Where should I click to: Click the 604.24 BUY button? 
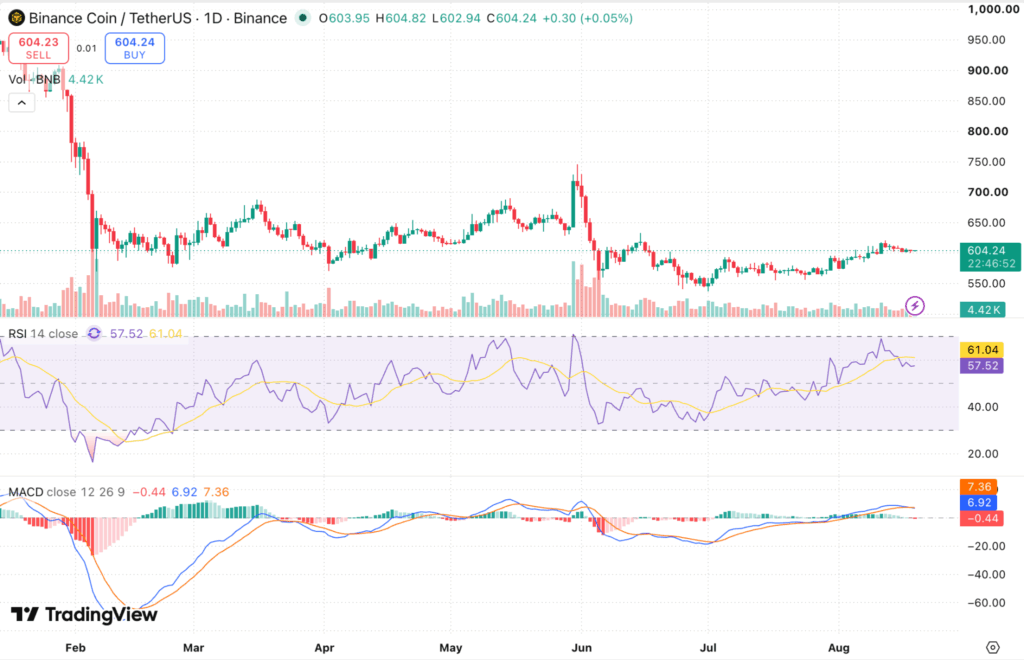pos(135,48)
